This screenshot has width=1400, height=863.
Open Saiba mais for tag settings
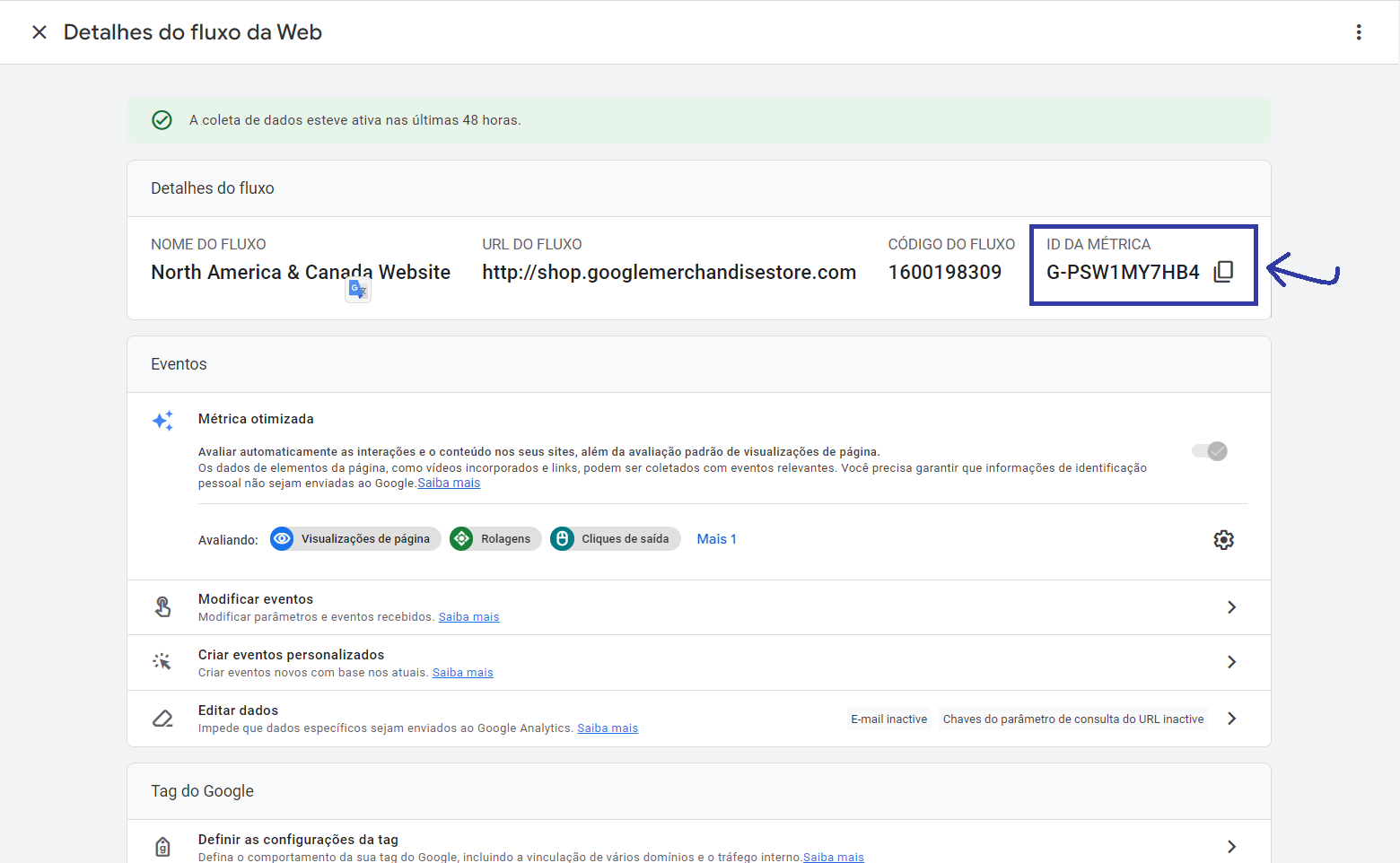coord(834,858)
